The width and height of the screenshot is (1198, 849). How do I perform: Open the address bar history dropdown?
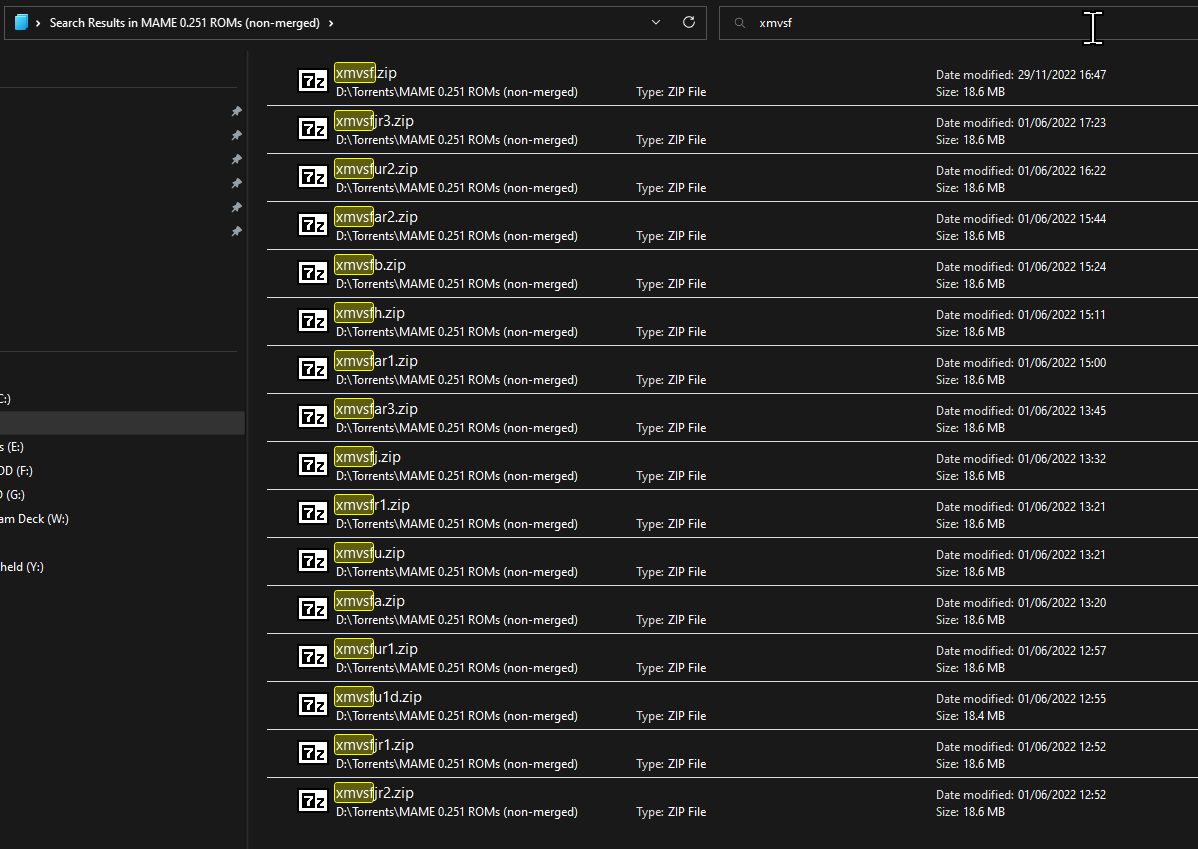point(656,22)
